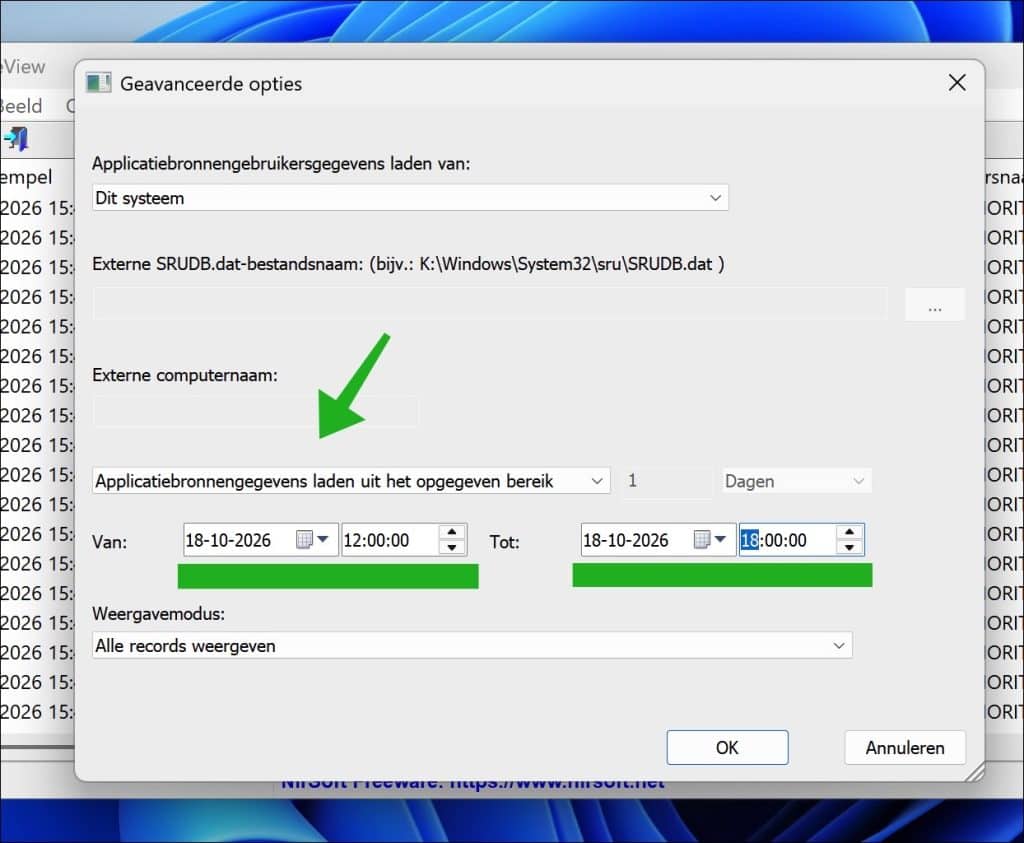Click the '...' browse button for SRUDB.dat
1024x843 pixels.
tap(935, 304)
